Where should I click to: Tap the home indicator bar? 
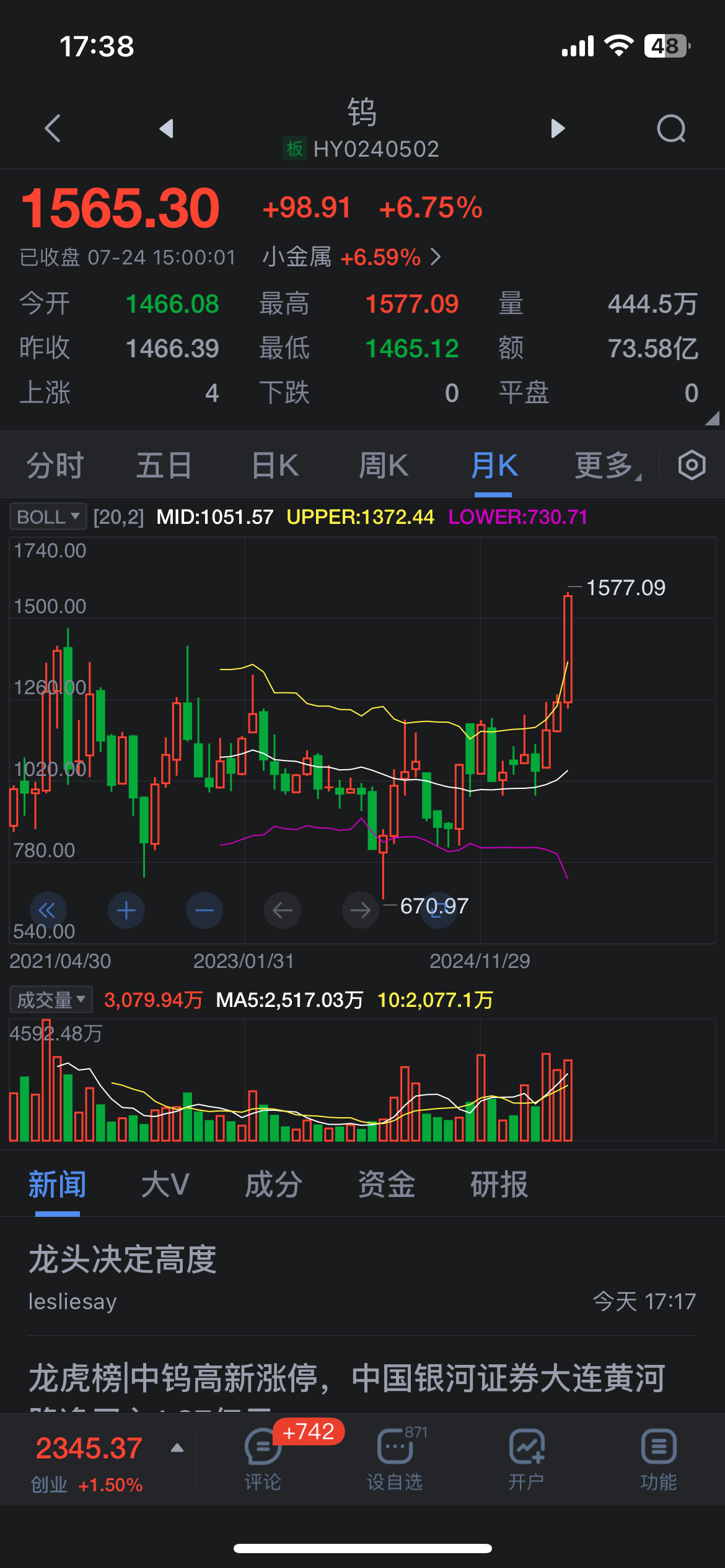362,1548
